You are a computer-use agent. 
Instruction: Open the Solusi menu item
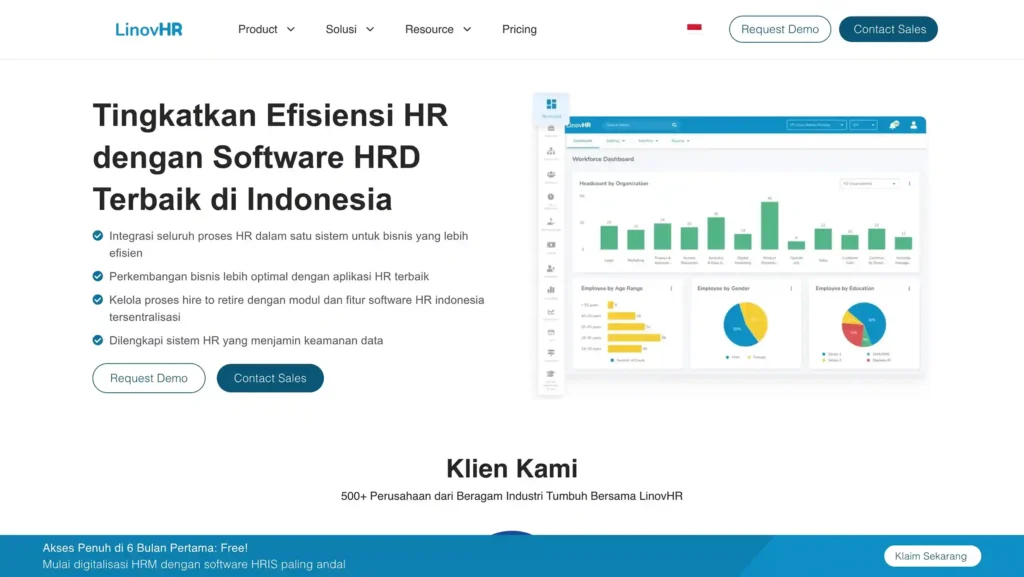pyautogui.click(x=341, y=29)
